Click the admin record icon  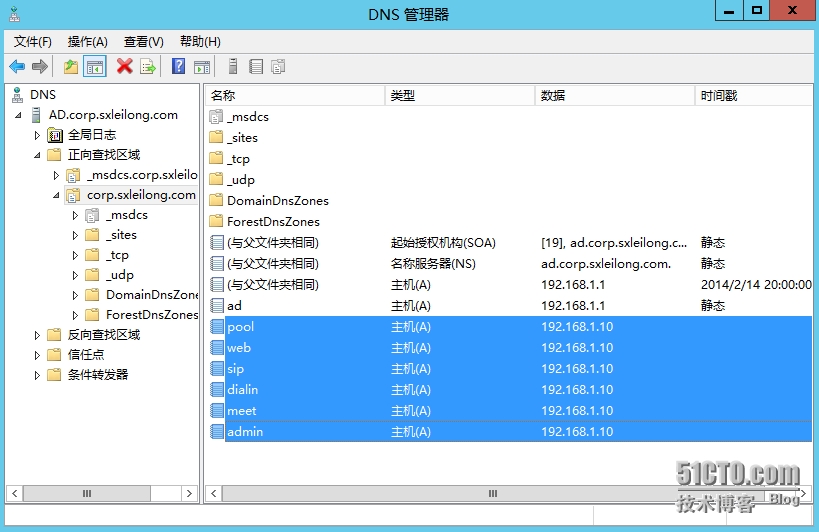click(216, 432)
